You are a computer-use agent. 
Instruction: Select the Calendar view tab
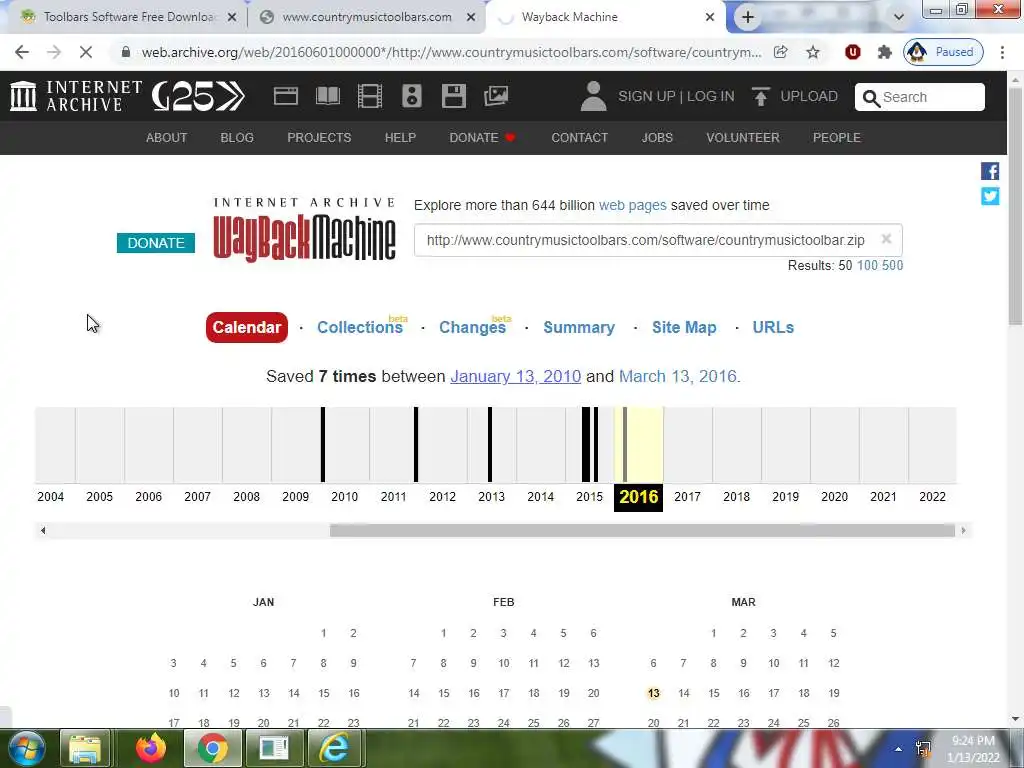pos(247,327)
